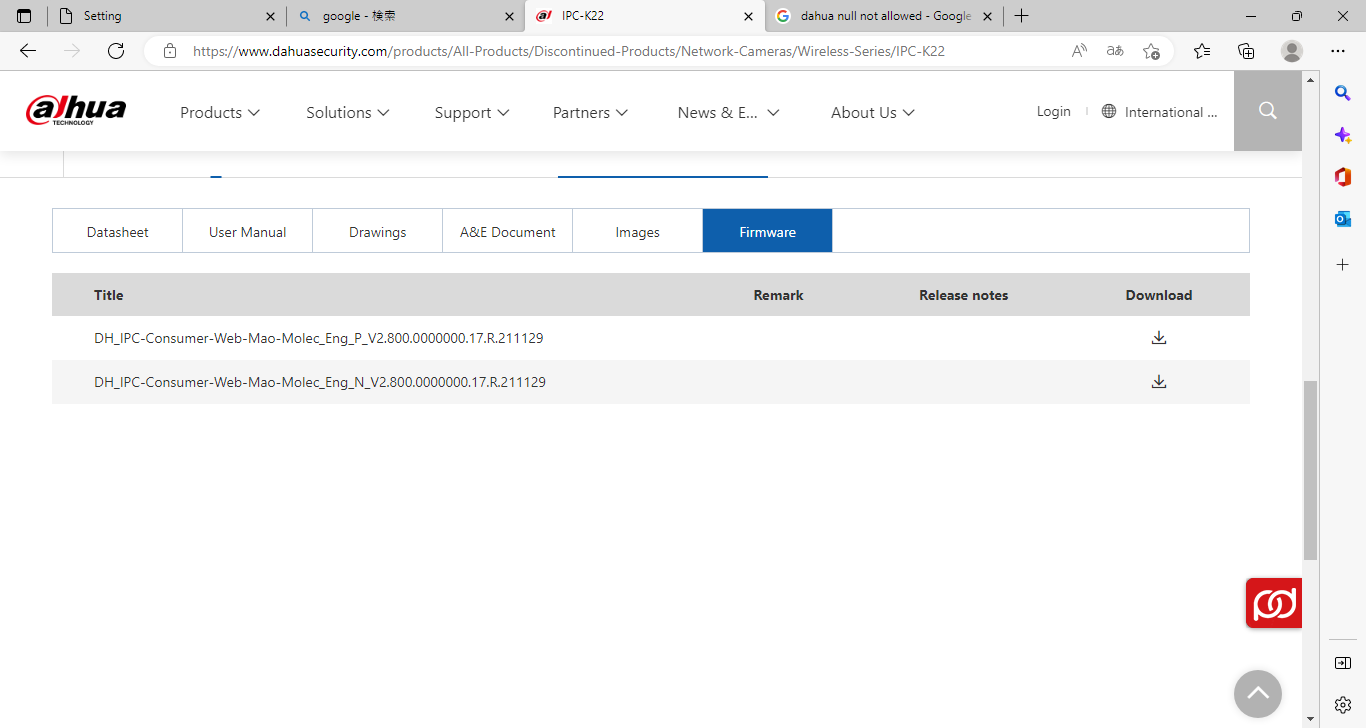Open the Copilot sparkle sidebar icon
Screen dimensions: 1366x728
click(1343, 135)
